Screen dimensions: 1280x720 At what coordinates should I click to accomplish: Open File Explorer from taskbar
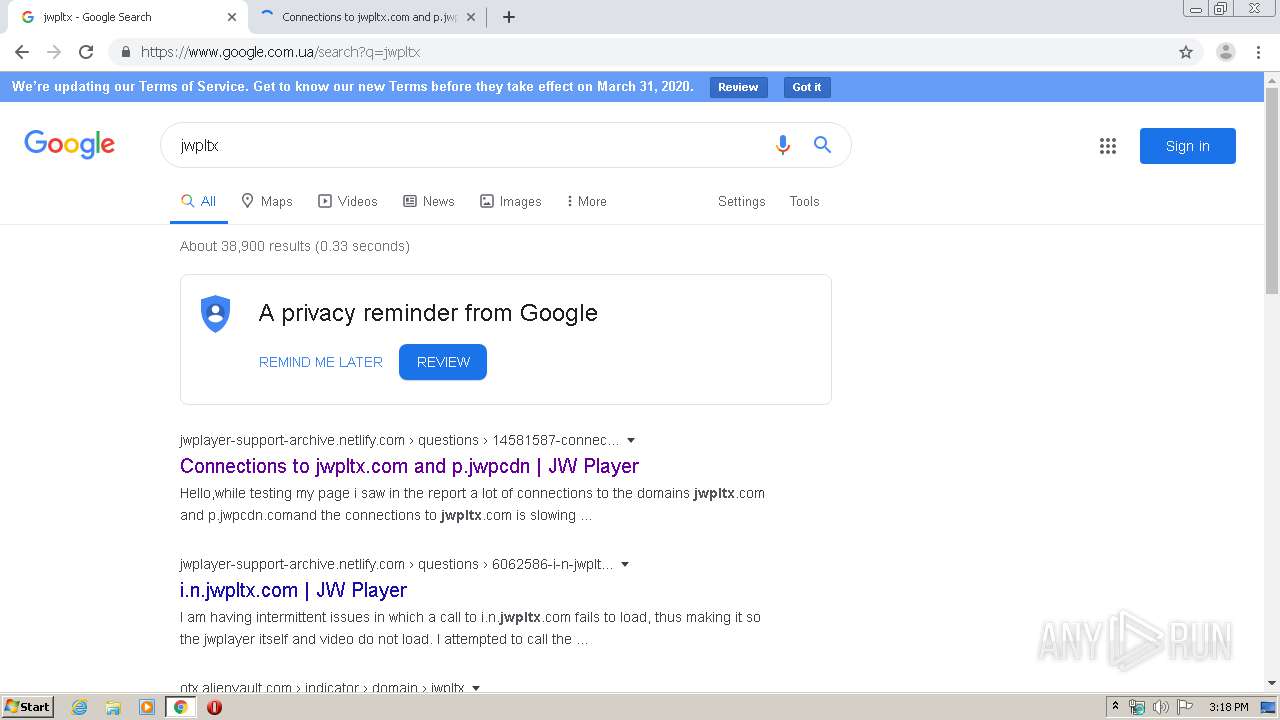113,707
